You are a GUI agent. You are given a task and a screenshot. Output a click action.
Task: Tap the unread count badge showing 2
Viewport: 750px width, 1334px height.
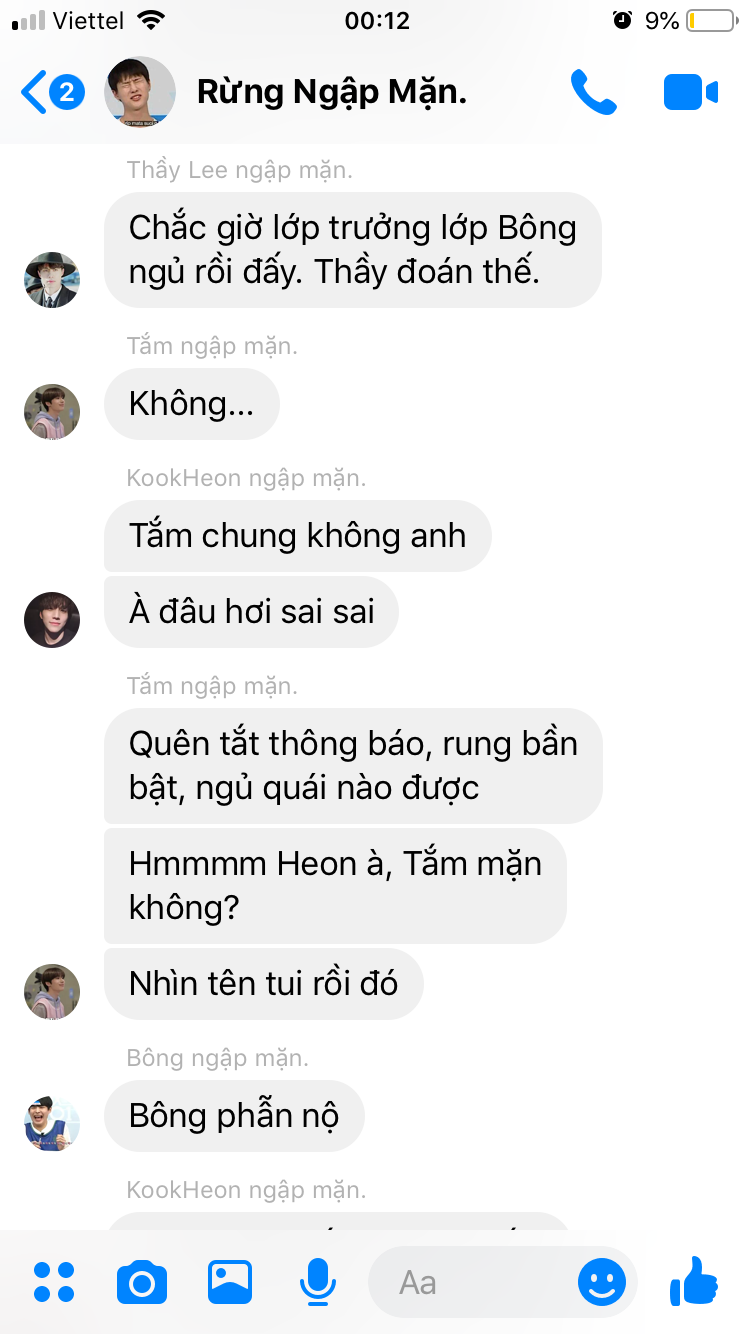[66, 93]
